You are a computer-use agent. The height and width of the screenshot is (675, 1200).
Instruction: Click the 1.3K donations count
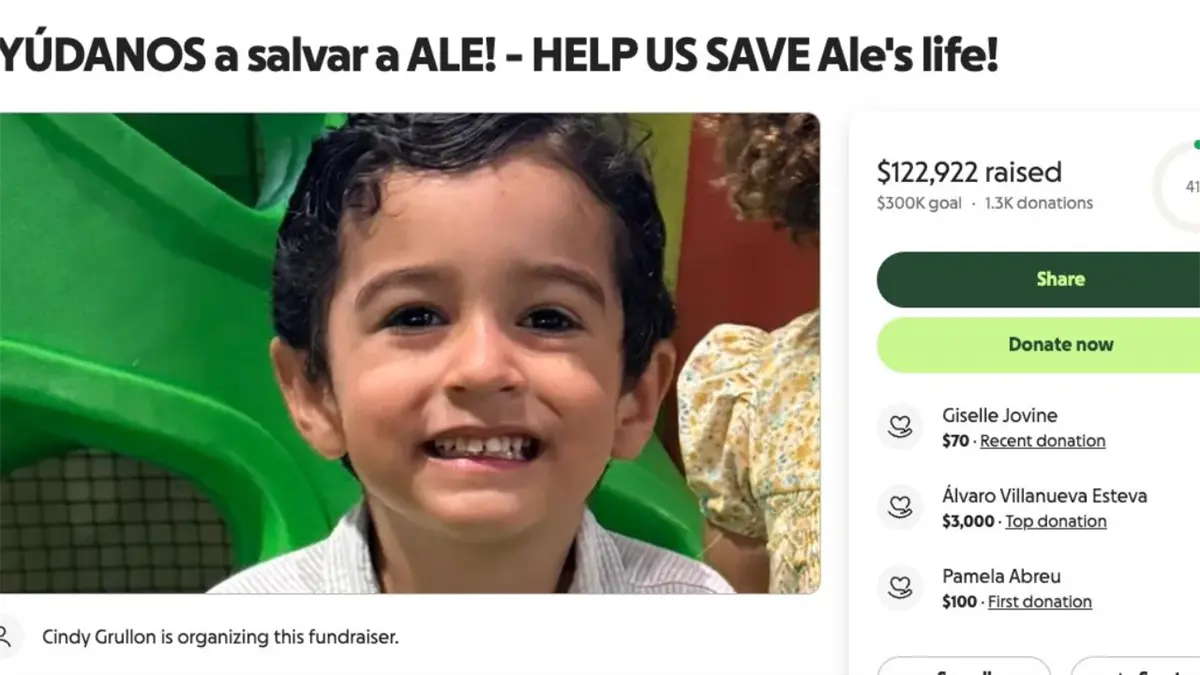1039,203
